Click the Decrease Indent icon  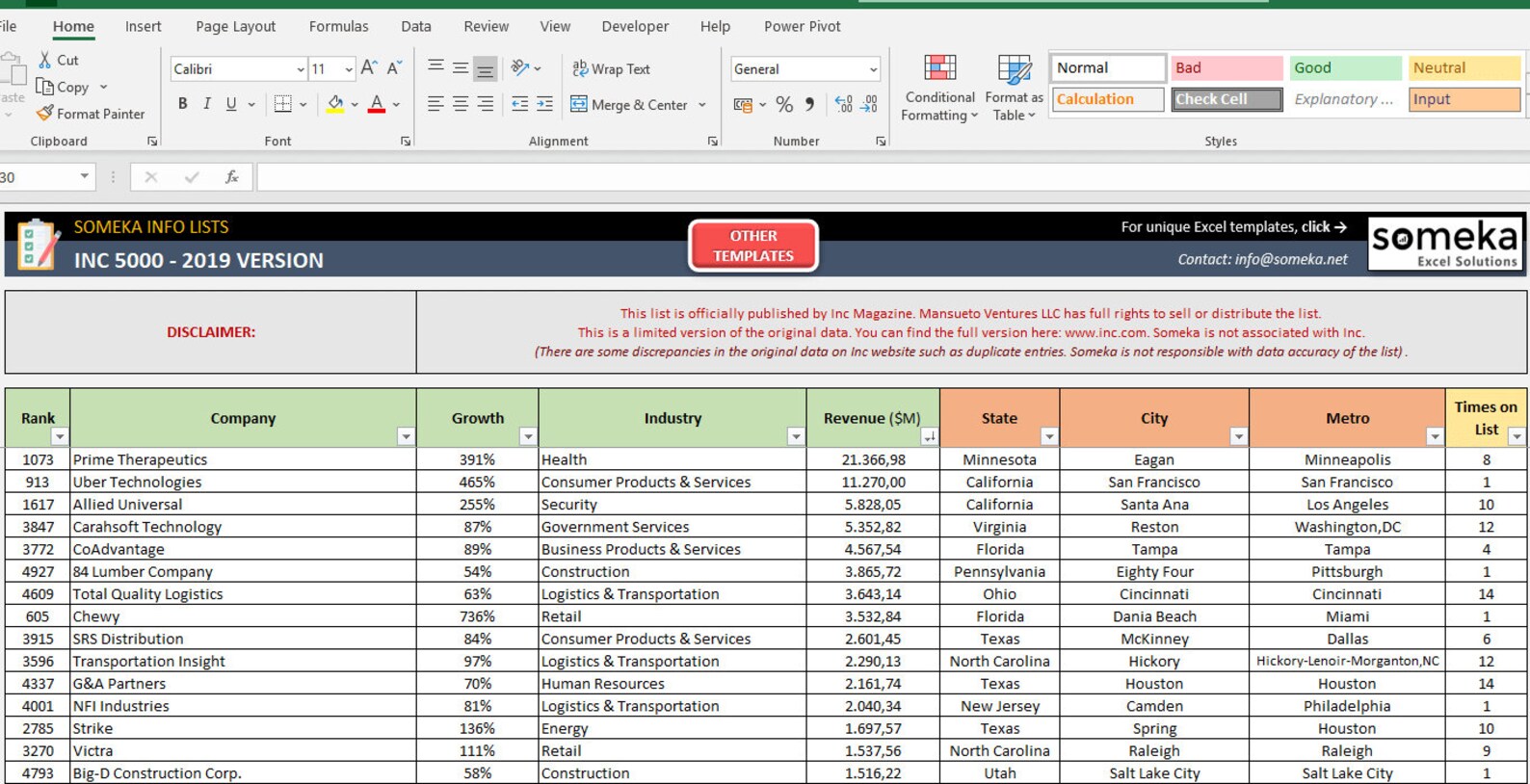click(x=519, y=104)
